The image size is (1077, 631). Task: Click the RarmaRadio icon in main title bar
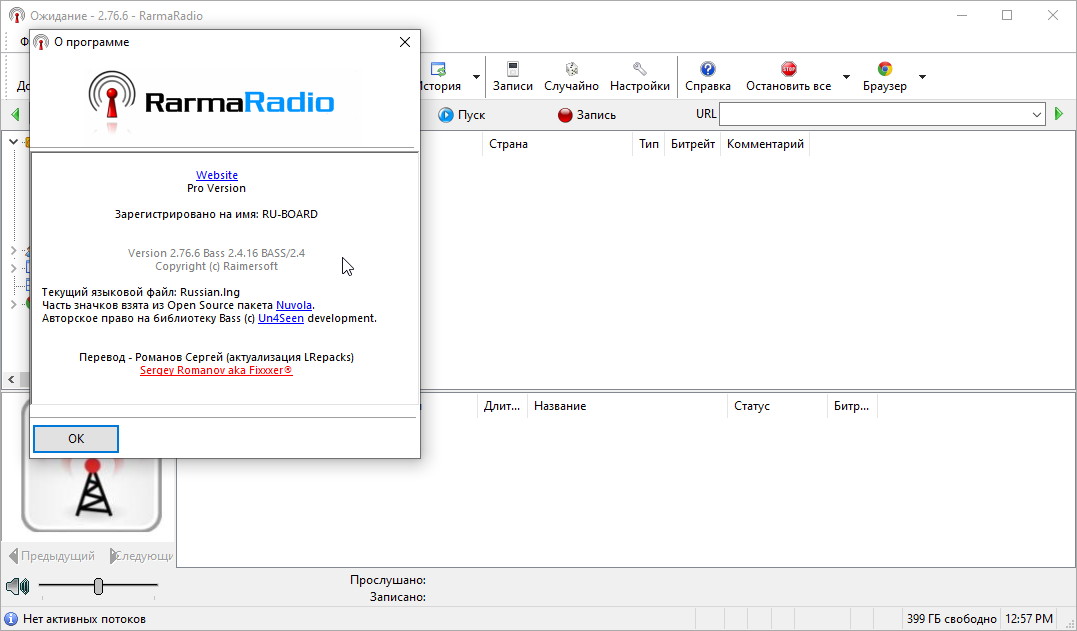[17, 15]
